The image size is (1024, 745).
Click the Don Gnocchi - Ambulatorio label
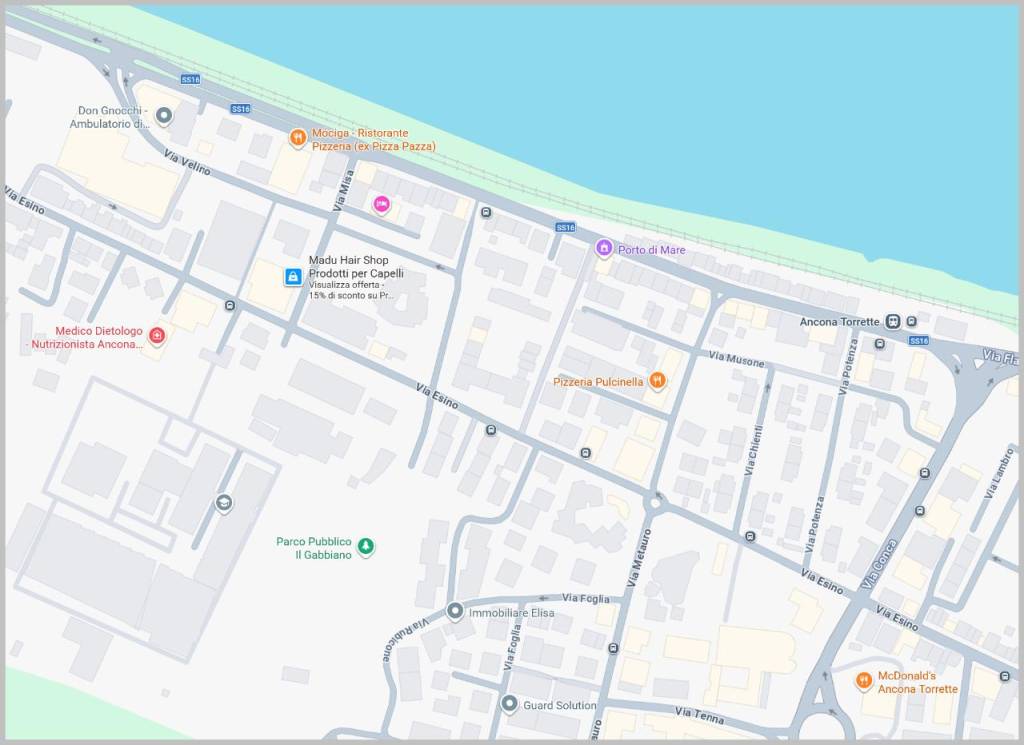click(110, 117)
